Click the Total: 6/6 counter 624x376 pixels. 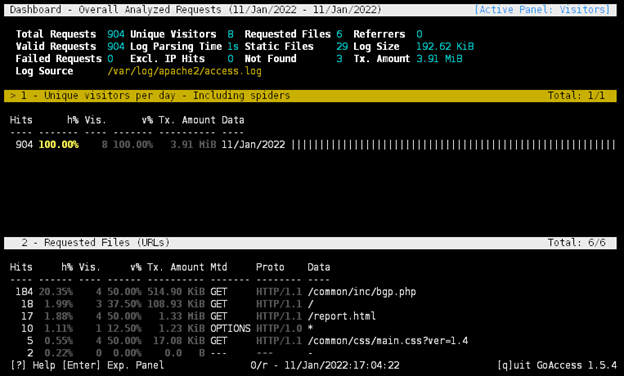pyautogui.click(x=576, y=243)
